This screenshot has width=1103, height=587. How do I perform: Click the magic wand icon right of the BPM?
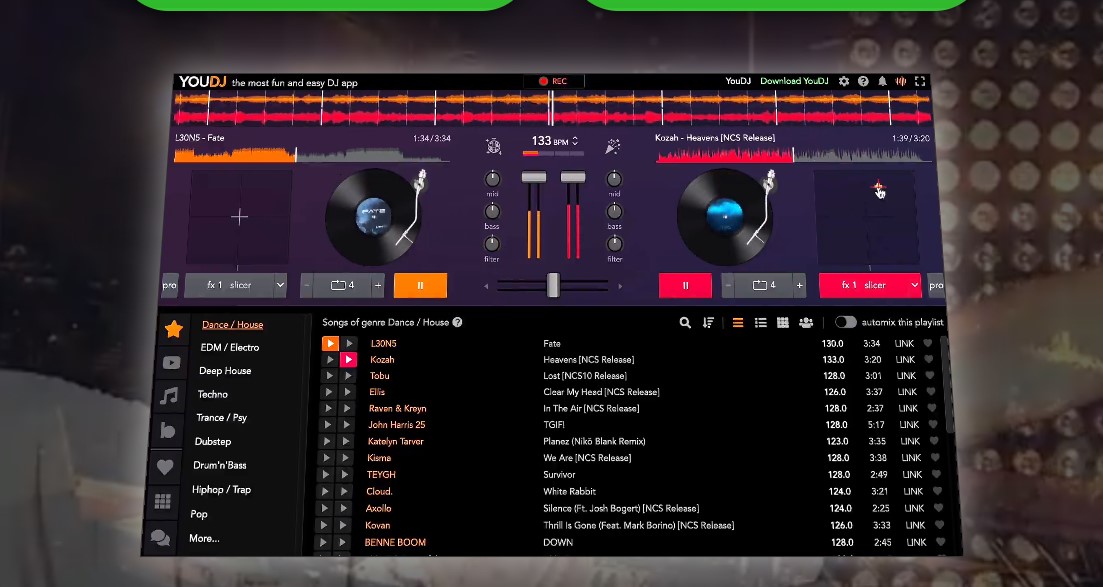613,146
